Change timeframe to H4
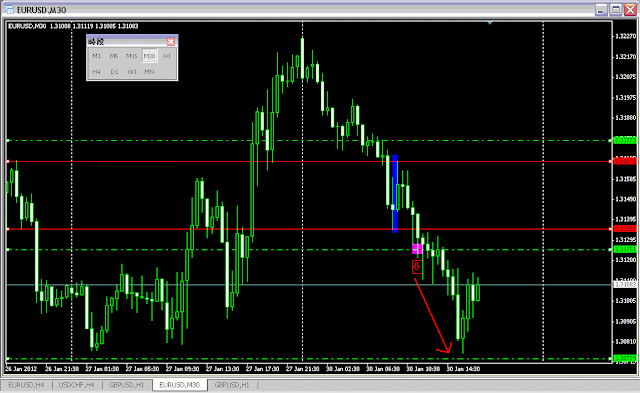 (x=96, y=71)
